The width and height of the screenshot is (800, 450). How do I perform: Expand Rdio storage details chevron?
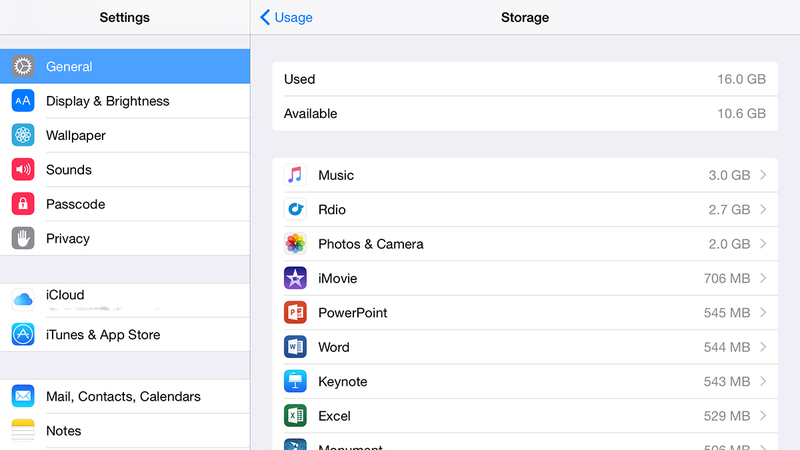click(x=763, y=209)
